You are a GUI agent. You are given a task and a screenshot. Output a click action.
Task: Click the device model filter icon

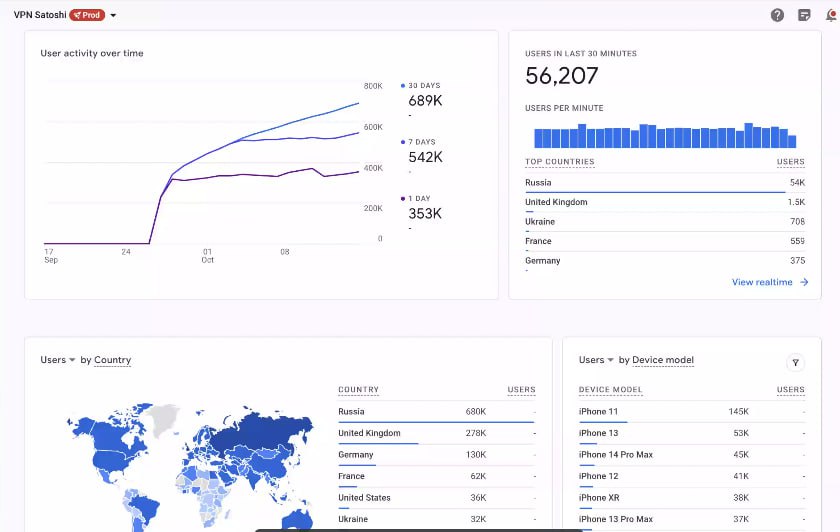point(796,364)
